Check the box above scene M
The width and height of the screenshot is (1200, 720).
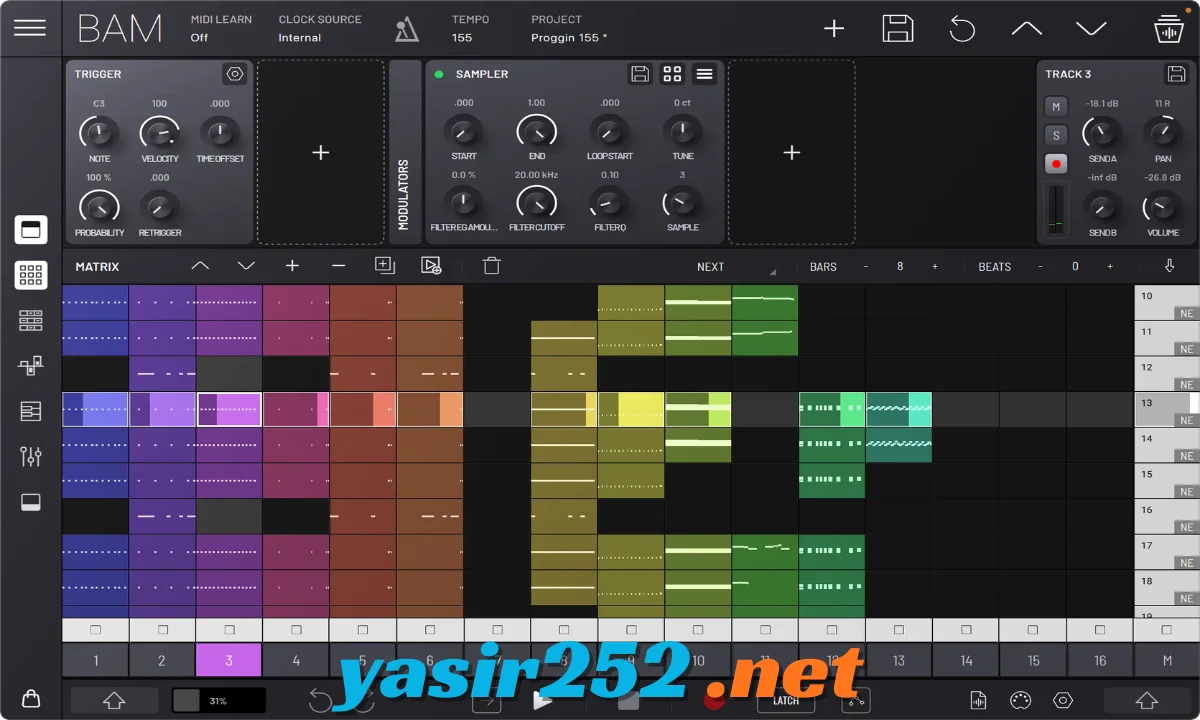coord(1167,630)
